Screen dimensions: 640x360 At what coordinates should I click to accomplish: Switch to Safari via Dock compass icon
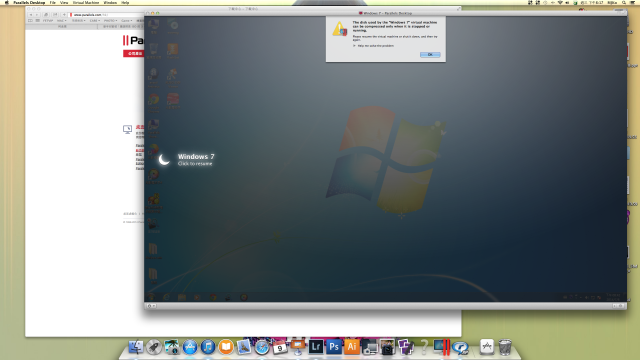[x=262, y=347]
